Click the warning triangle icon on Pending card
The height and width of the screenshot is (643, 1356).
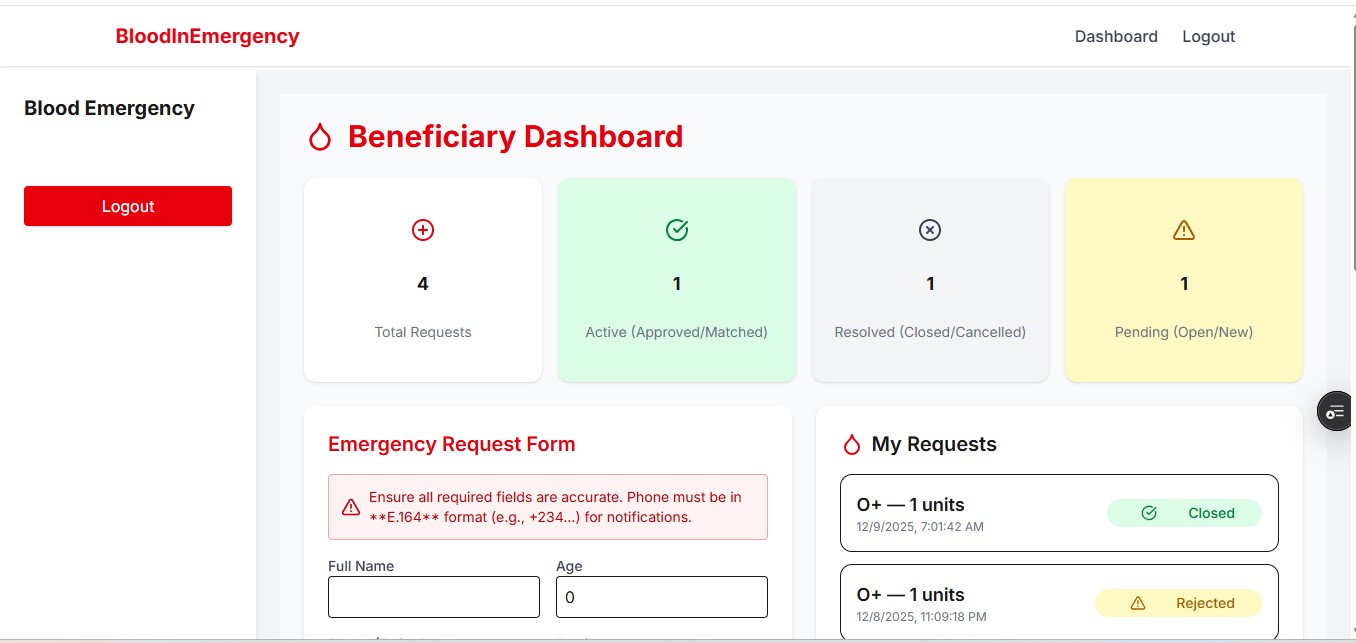pyautogui.click(x=1184, y=230)
